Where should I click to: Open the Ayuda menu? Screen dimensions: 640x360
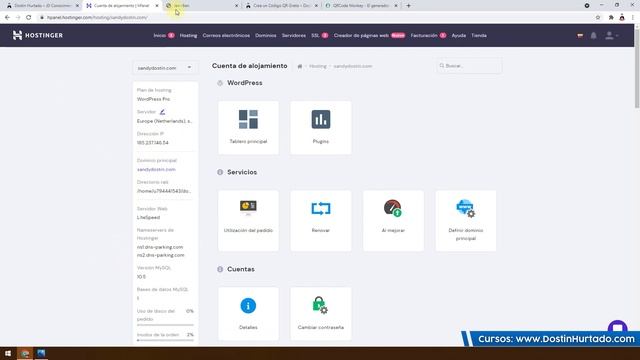pyautogui.click(x=459, y=36)
